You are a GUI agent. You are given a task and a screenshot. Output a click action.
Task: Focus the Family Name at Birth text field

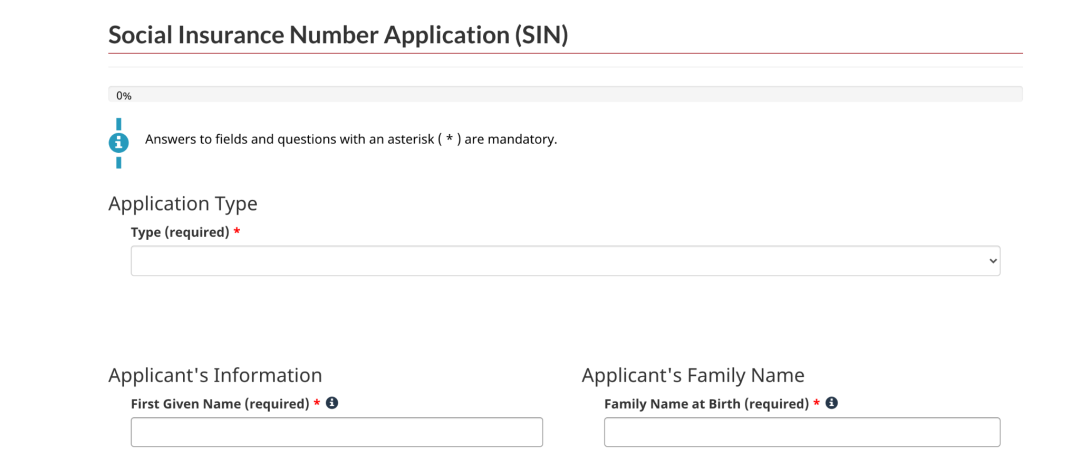pyautogui.click(x=802, y=432)
